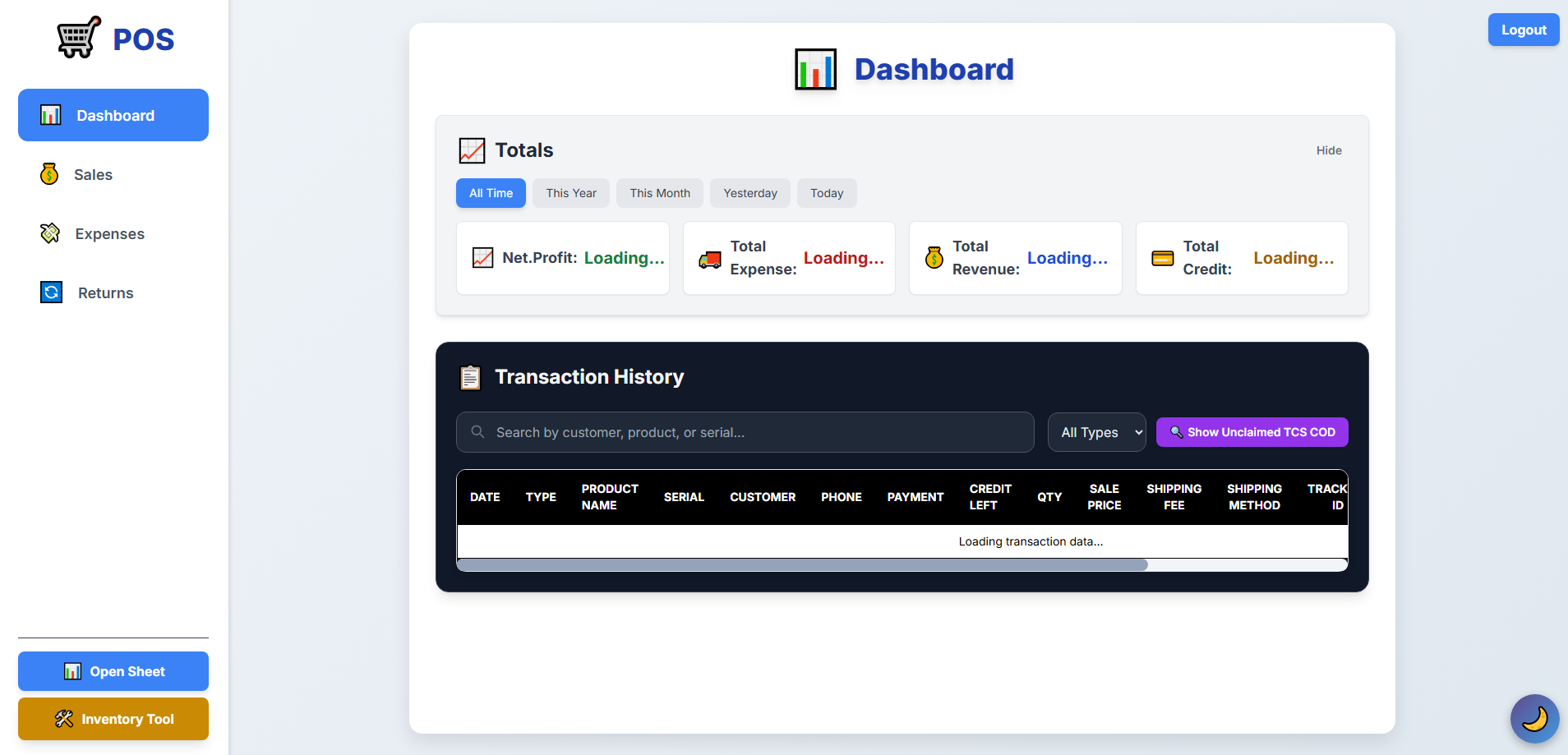Open the Inventory Tool
This screenshot has height=755, width=1568.
click(x=113, y=718)
